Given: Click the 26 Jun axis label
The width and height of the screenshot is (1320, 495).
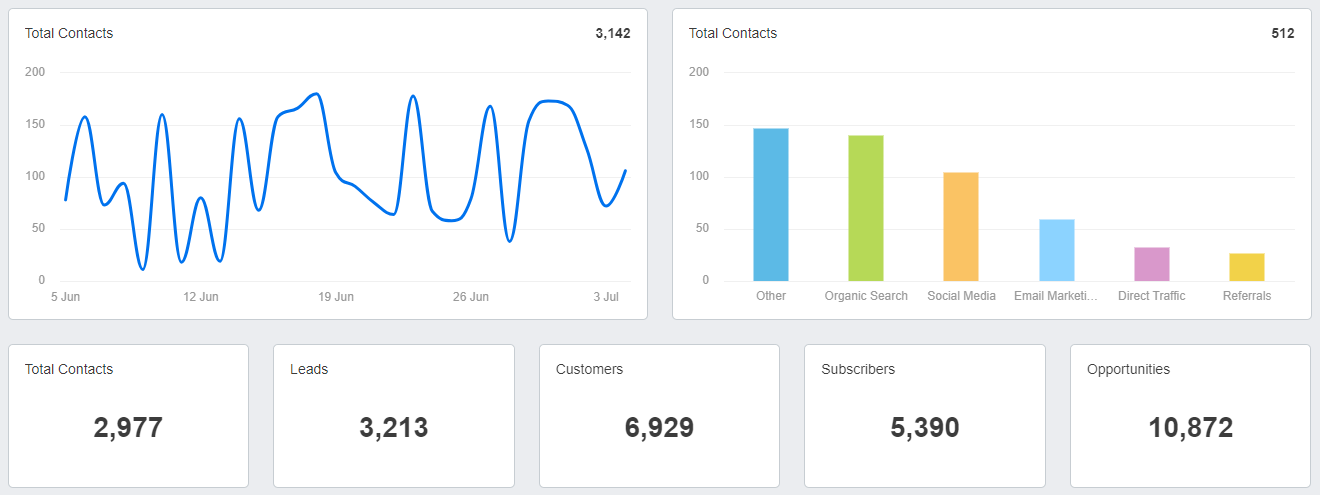Looking at the screenshot, I should 471,297.
